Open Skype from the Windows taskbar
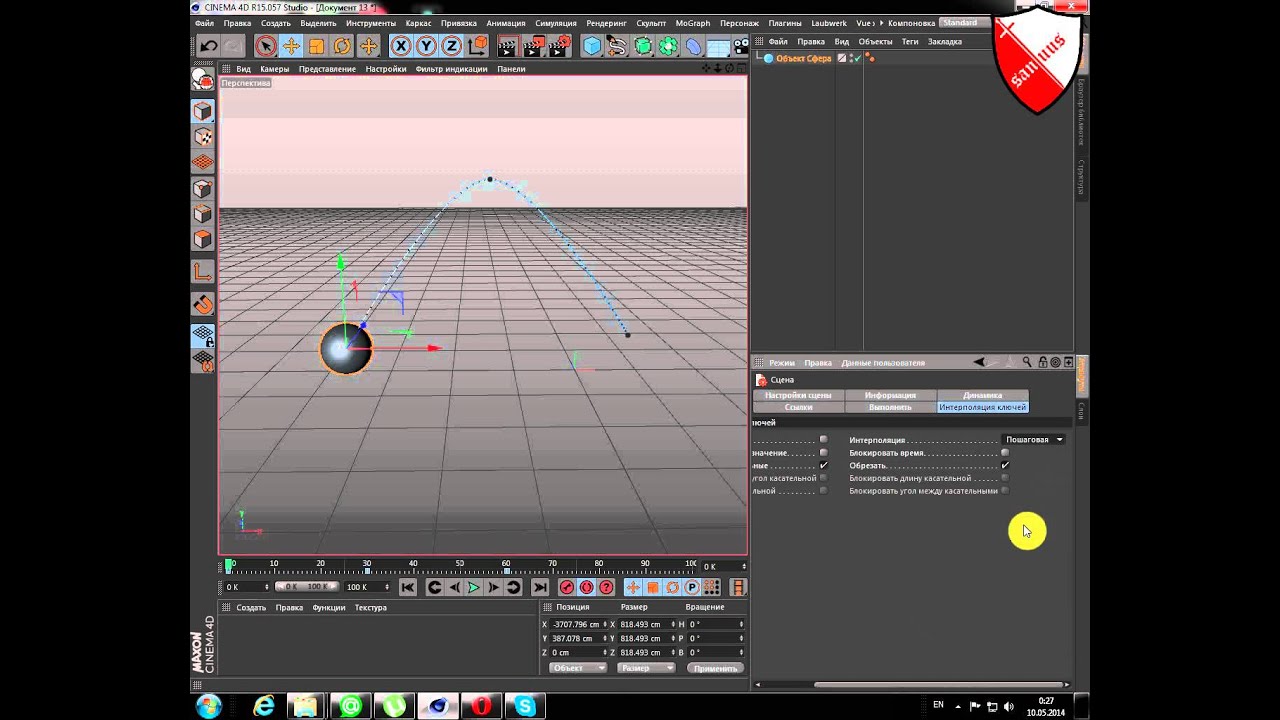Viewport: 1280px width, 720px height. [x=525, y=707]
